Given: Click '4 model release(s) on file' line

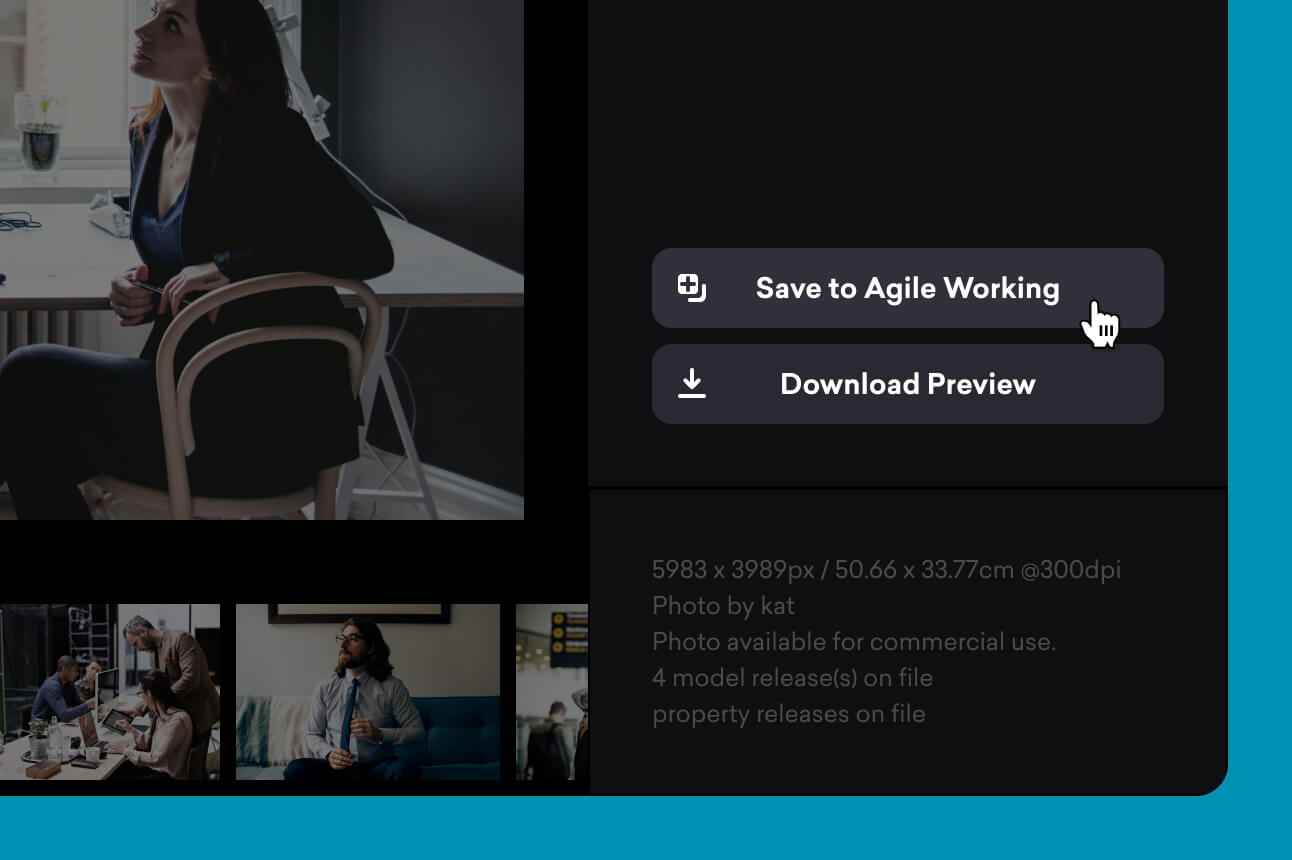Looking at the screenshot, I should (x=791, y=678).
